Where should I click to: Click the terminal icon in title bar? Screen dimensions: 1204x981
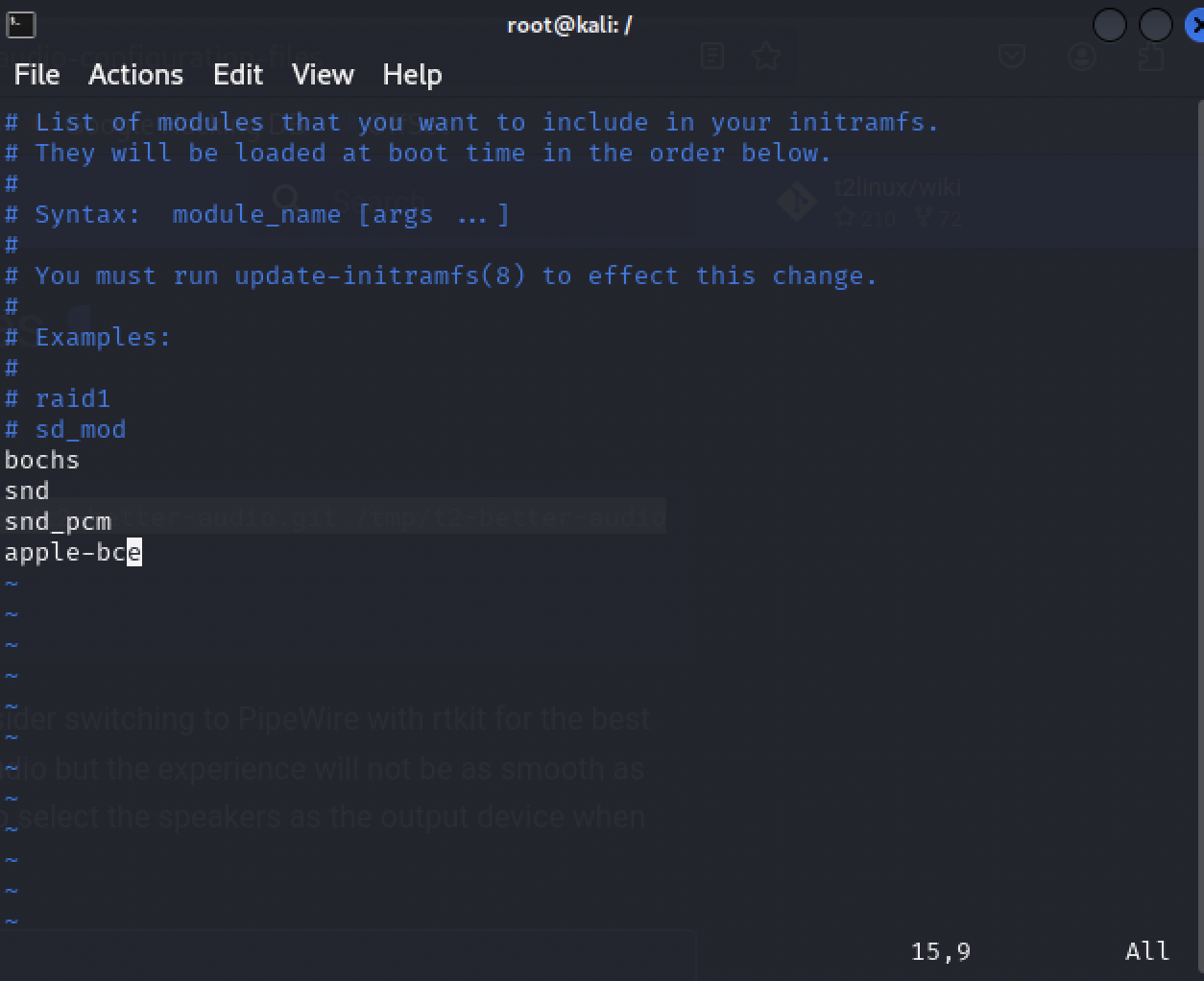tap(20, 25)
